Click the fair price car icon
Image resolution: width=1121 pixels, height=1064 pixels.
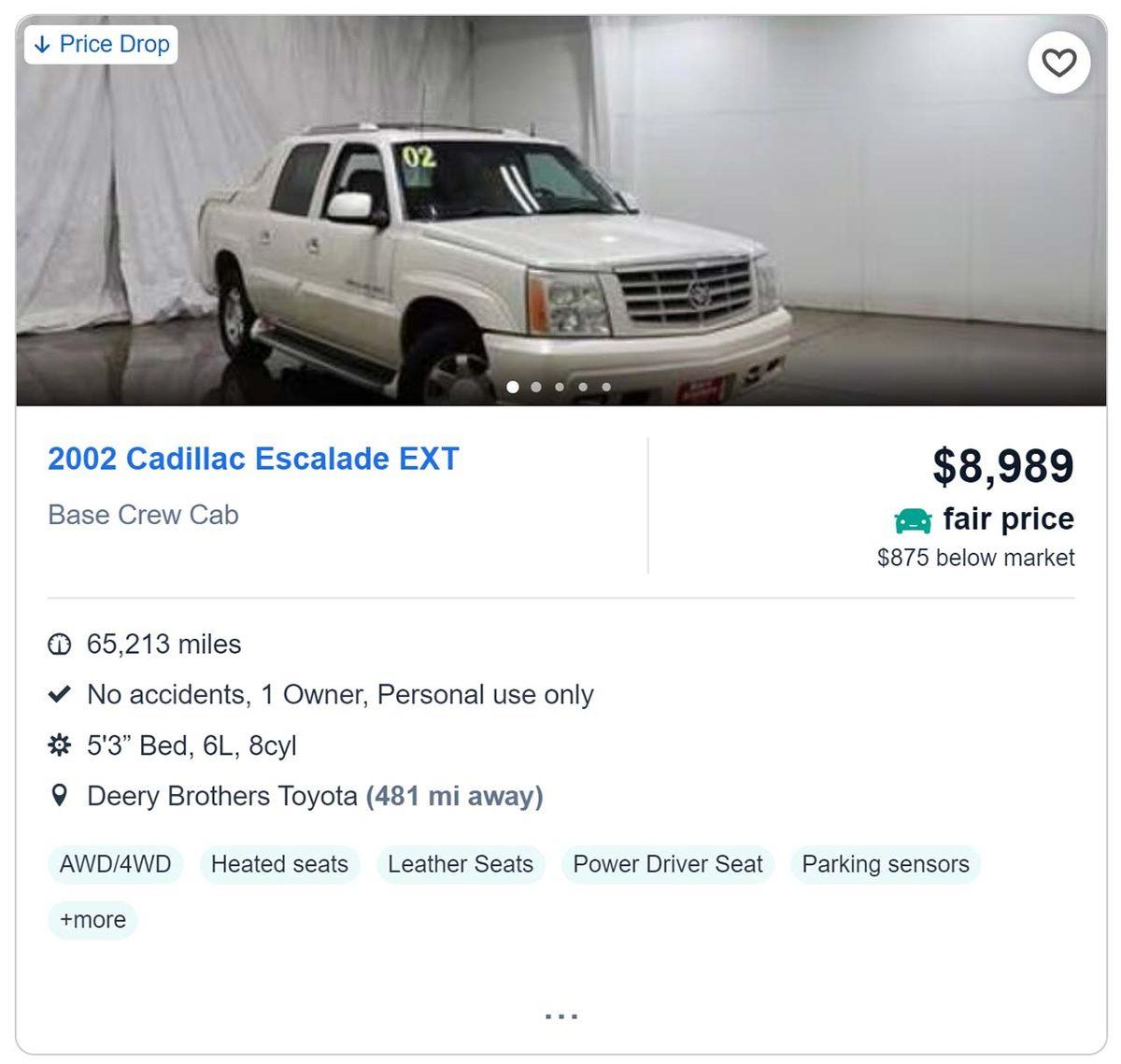point(913,520)
